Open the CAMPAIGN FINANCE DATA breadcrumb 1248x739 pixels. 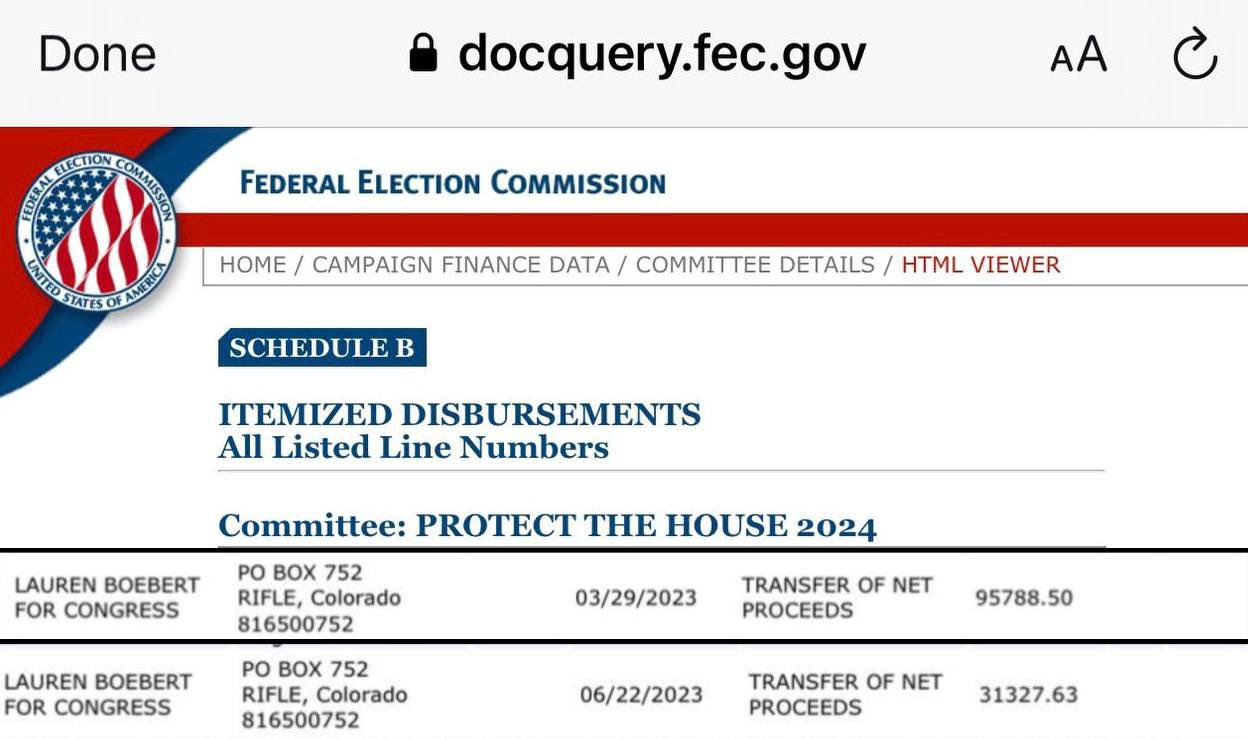pyautogui.click(x=461, y=265)
